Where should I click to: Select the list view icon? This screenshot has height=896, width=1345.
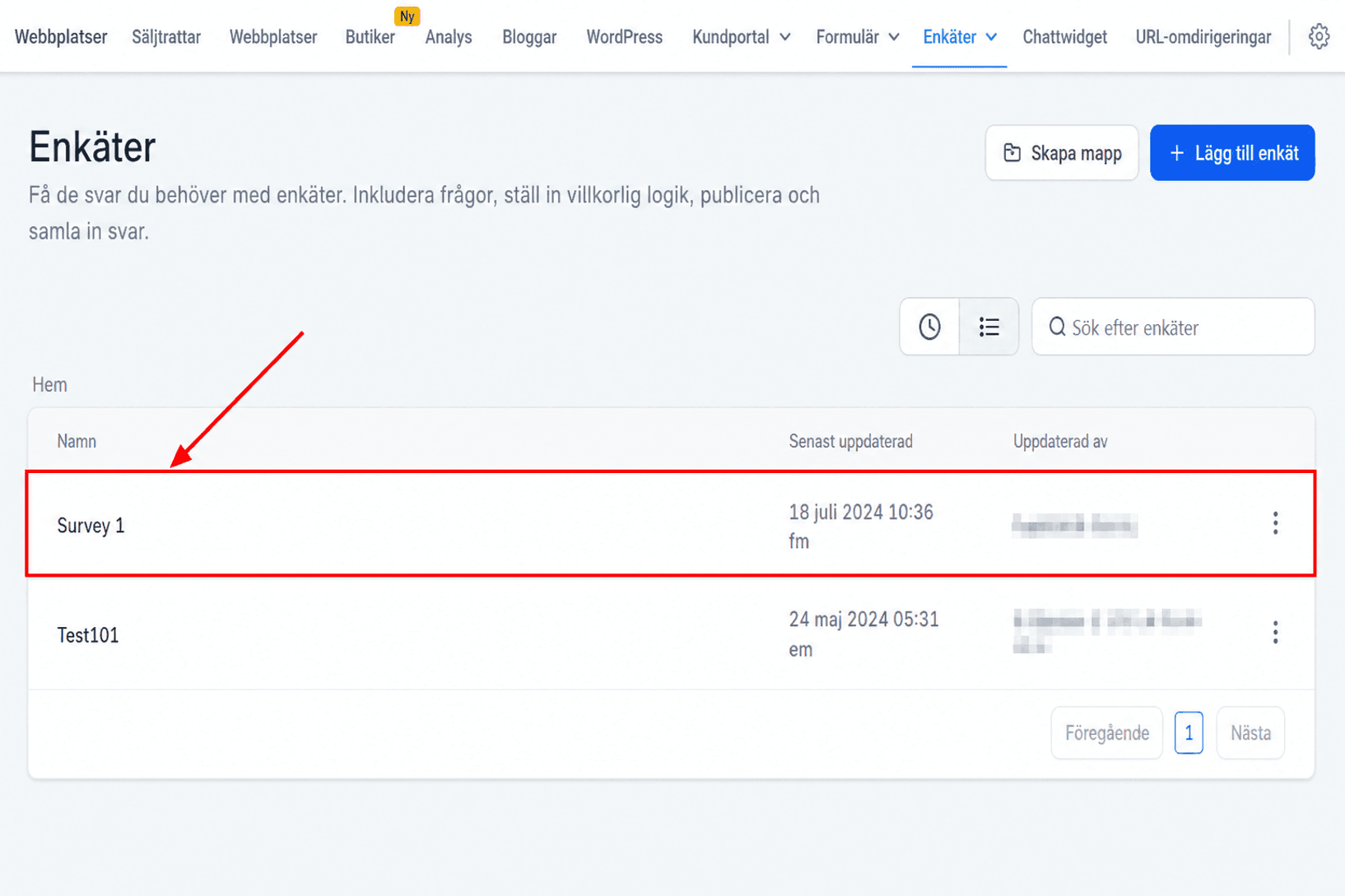989,327
